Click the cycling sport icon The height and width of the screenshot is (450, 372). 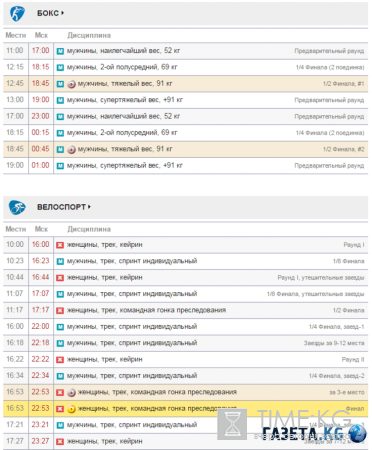click(x=17, y=207)
